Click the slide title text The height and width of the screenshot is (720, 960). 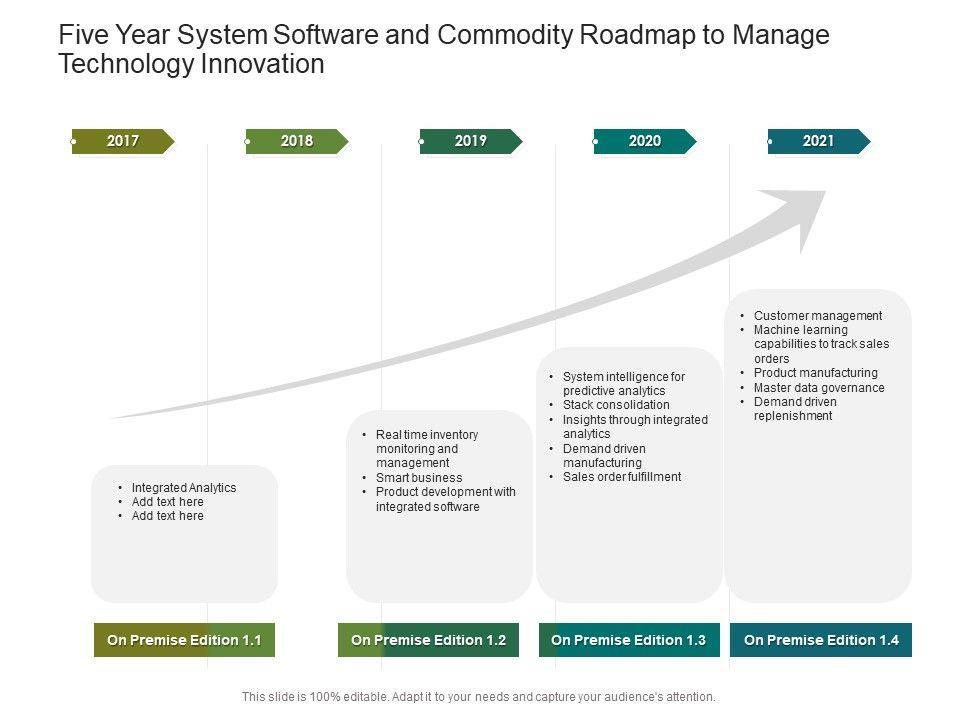[443, 50]
